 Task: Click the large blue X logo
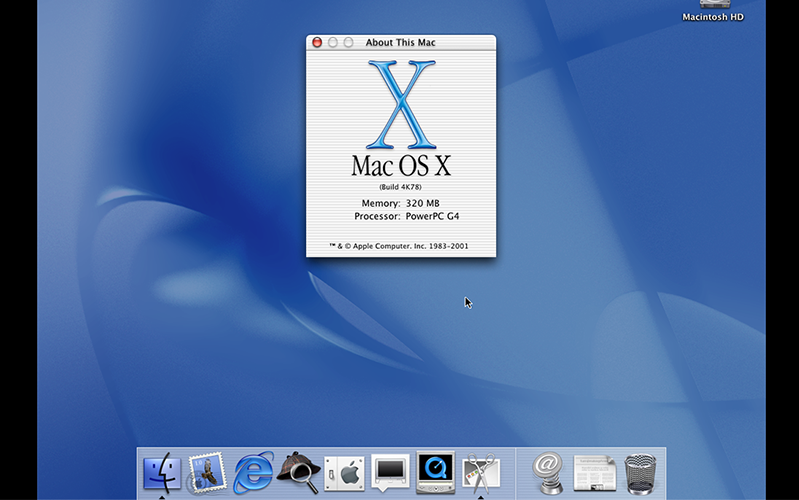pyautogui.click(x=401, y=104)
